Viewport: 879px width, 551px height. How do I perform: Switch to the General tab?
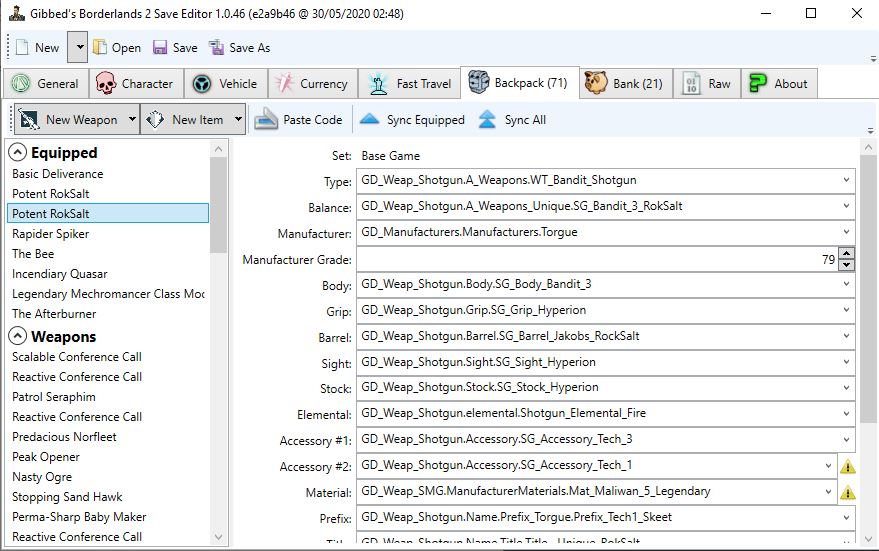click(x=45, y=84)
